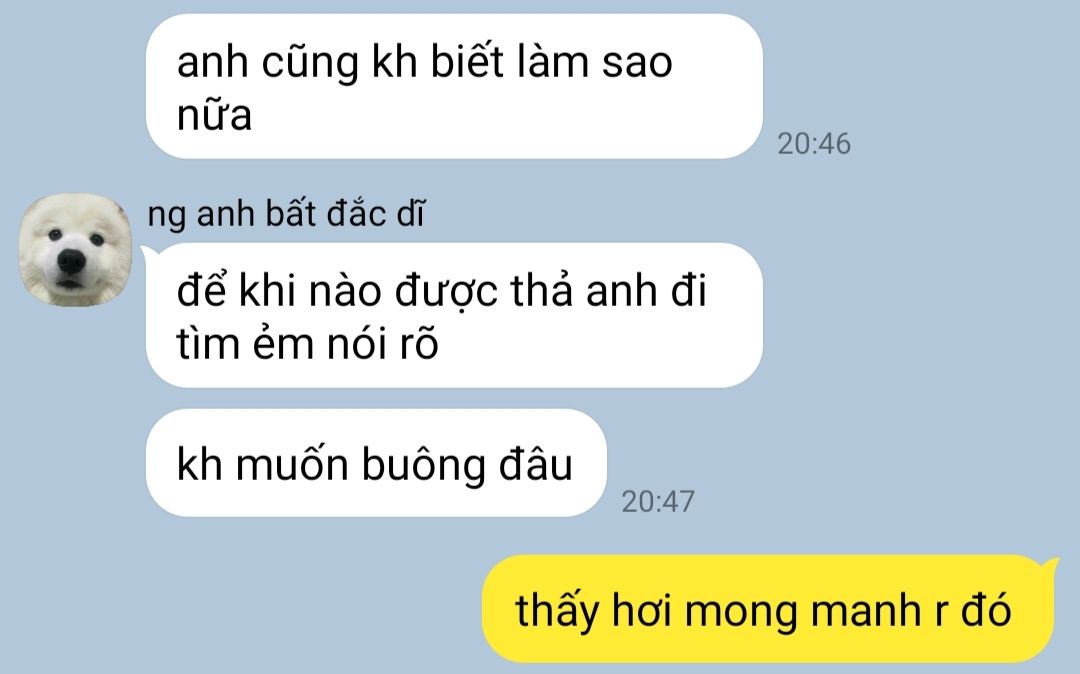Click the pointed tail beside the dog avatar

click(x=148, y=255)
